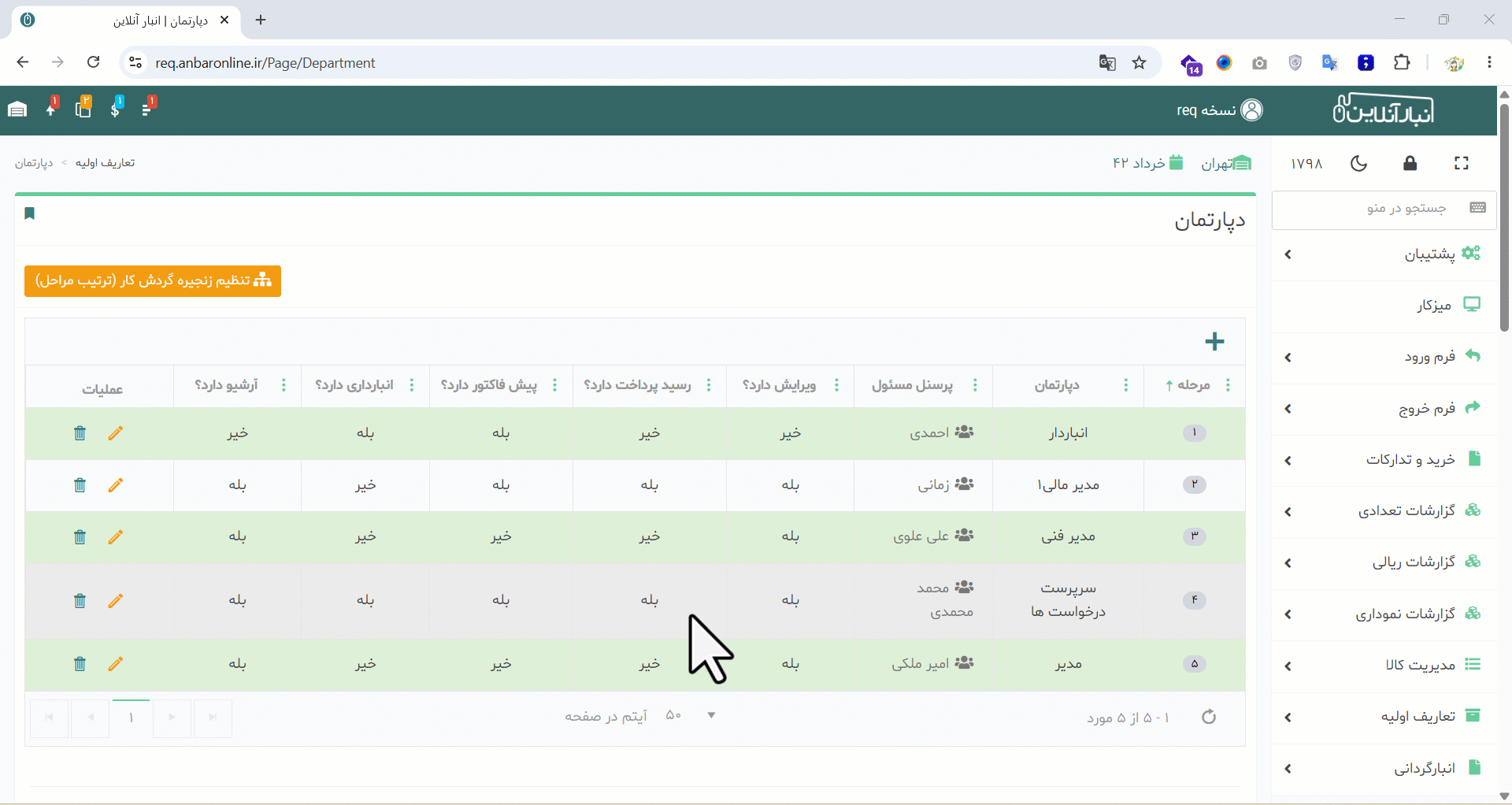
Task: Toggle fullscreen mode icon
Action: pos(1462,163)
